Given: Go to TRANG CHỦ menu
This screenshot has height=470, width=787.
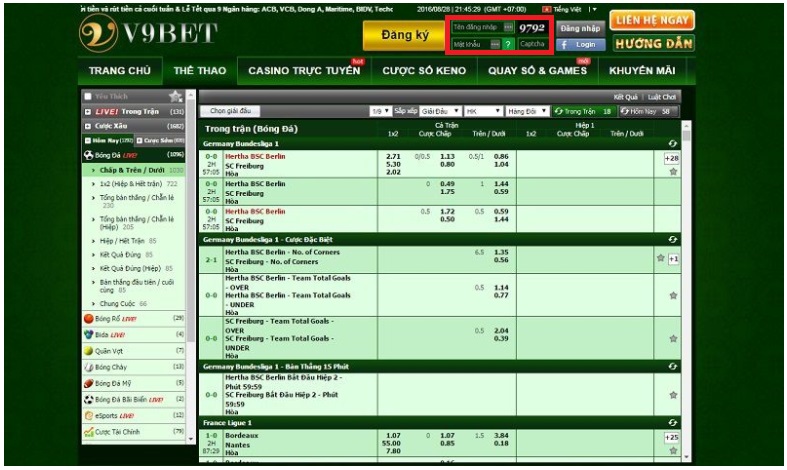Looking at the screenshot, I should click(119, 71).
